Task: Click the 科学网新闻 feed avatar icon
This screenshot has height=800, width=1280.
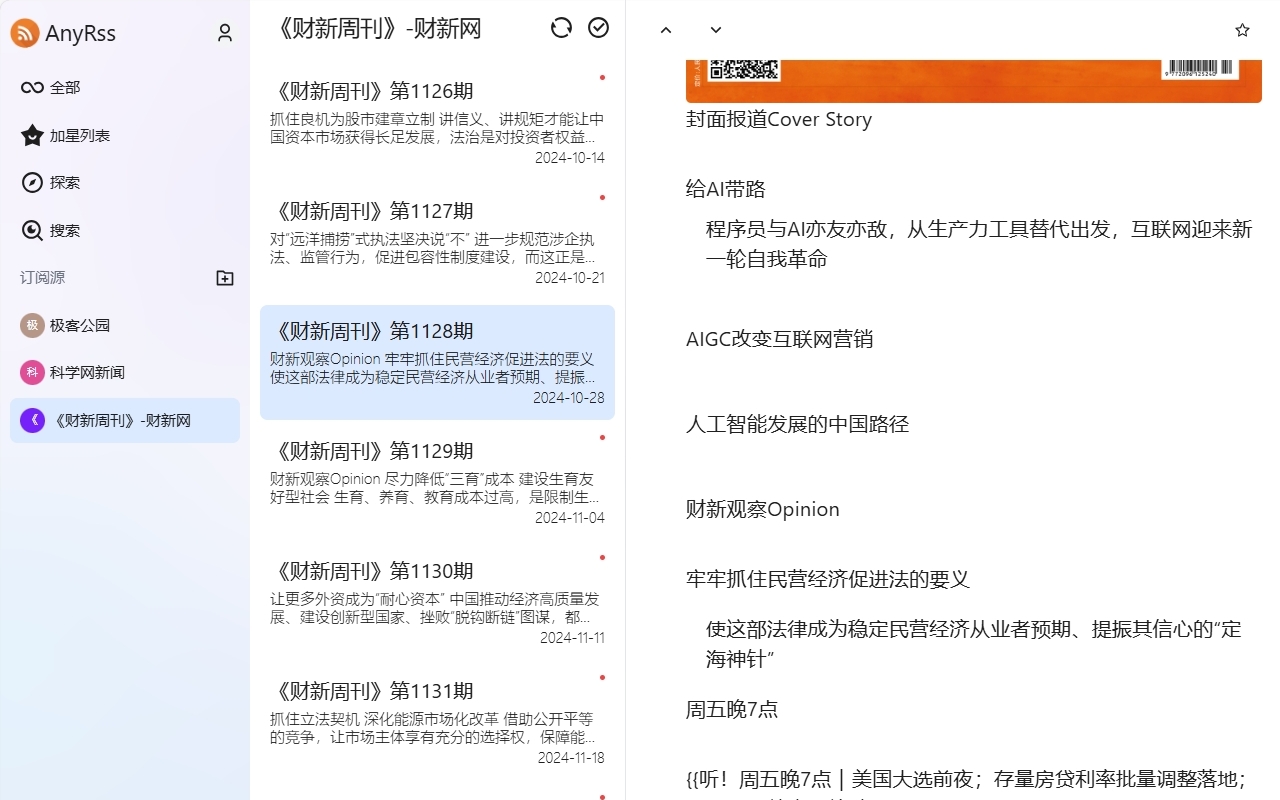Action: [x=32, y=373]
